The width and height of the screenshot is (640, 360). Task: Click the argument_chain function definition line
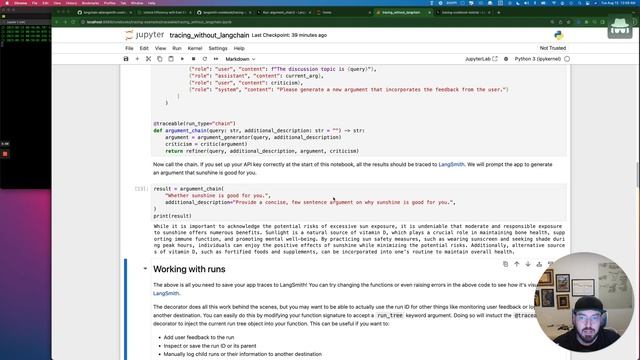click(x=259, y=131)
